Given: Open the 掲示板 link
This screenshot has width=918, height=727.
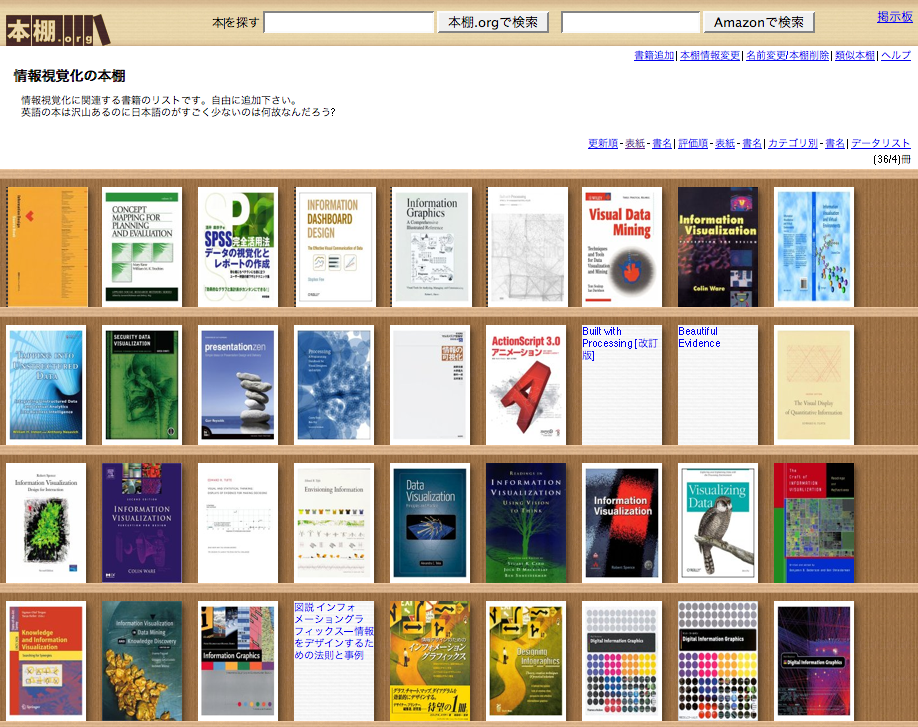Looking at the screenshot, I should pos(895,16).
